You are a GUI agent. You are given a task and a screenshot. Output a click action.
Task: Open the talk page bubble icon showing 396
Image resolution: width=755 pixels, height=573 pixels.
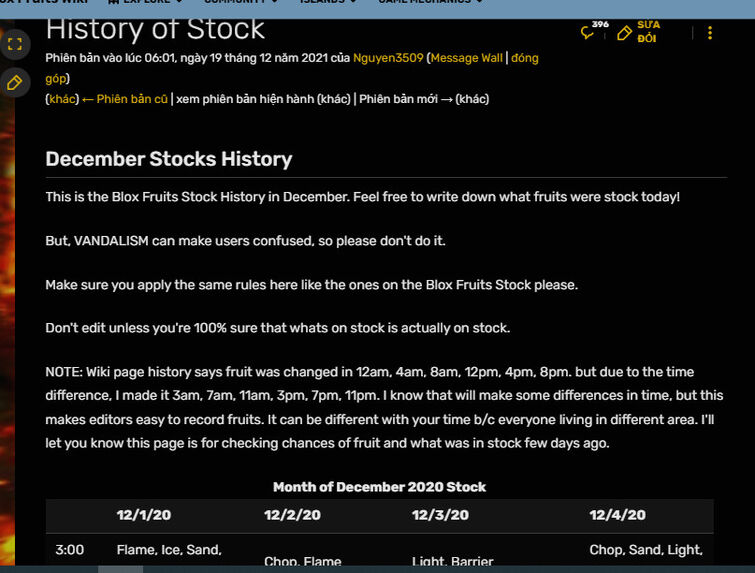[588, 33]
